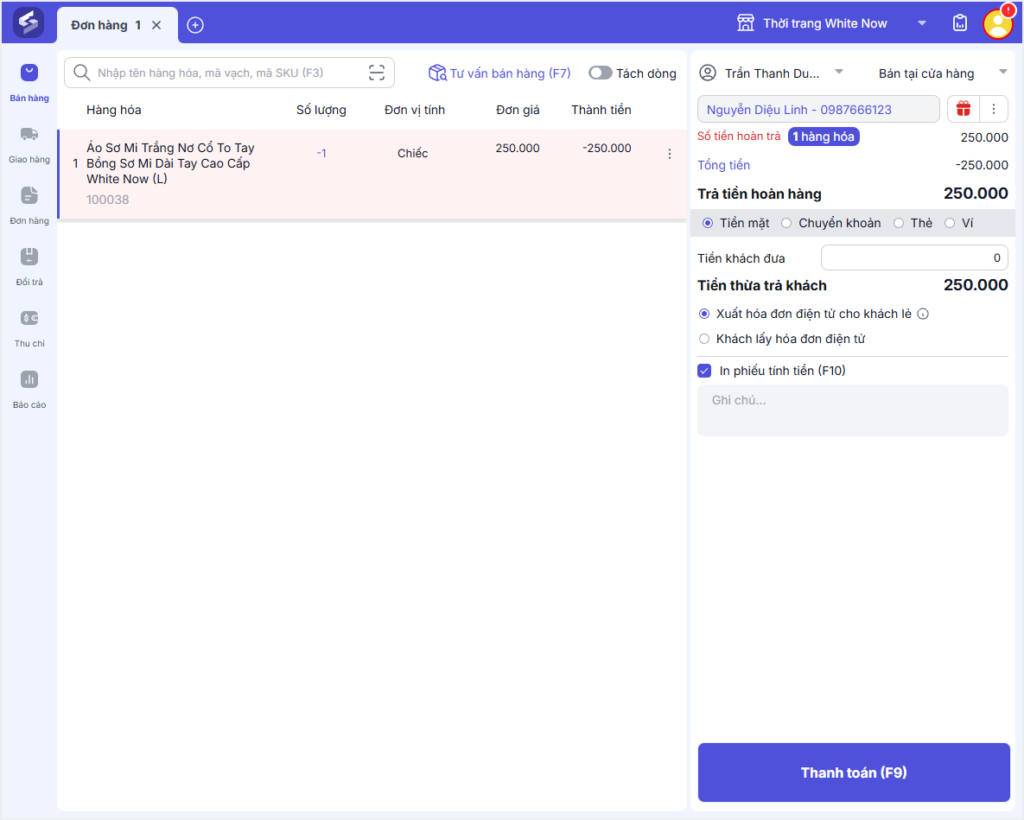Add a new order tab with plus icon
Image resolution: width=1024 pixels, height=820 pixels.
[x=195, y=25]
